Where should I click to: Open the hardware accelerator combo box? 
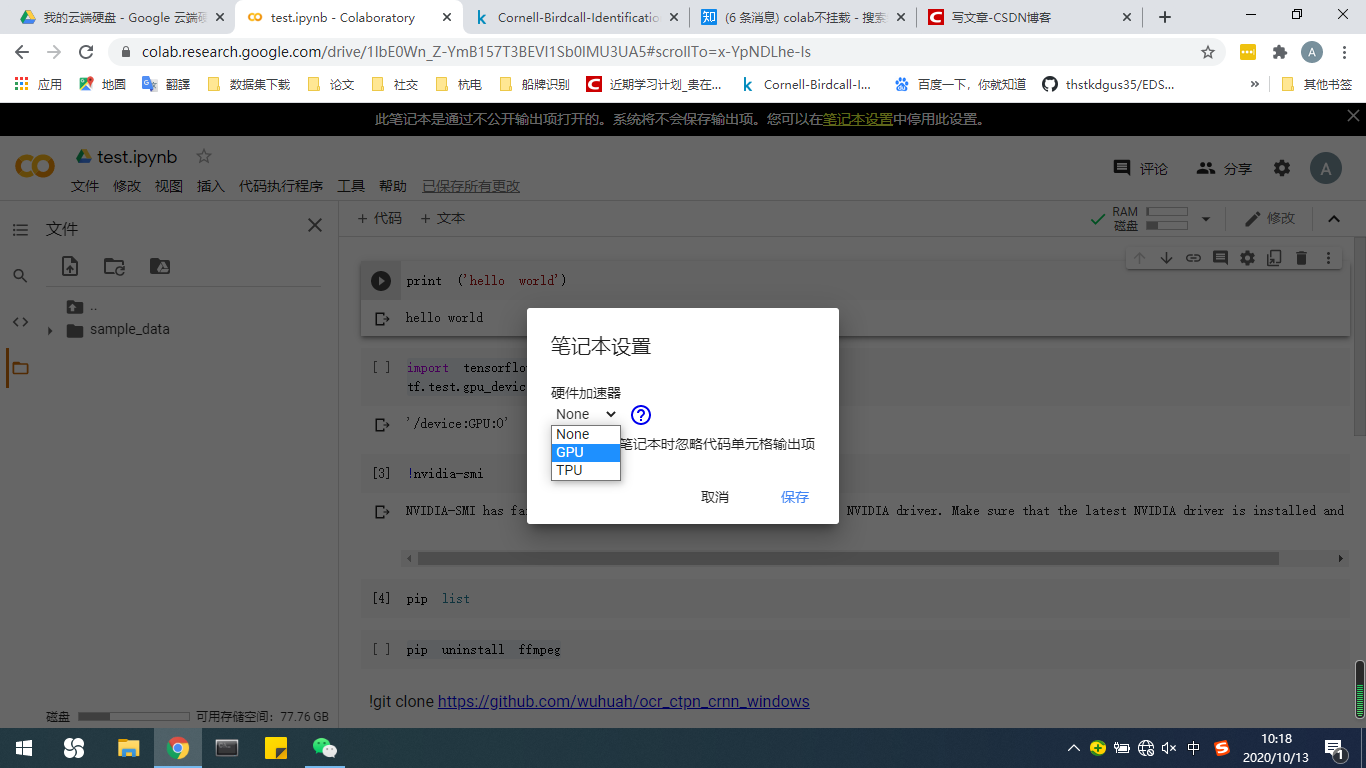pyautogui.click(x=586, y=414)
